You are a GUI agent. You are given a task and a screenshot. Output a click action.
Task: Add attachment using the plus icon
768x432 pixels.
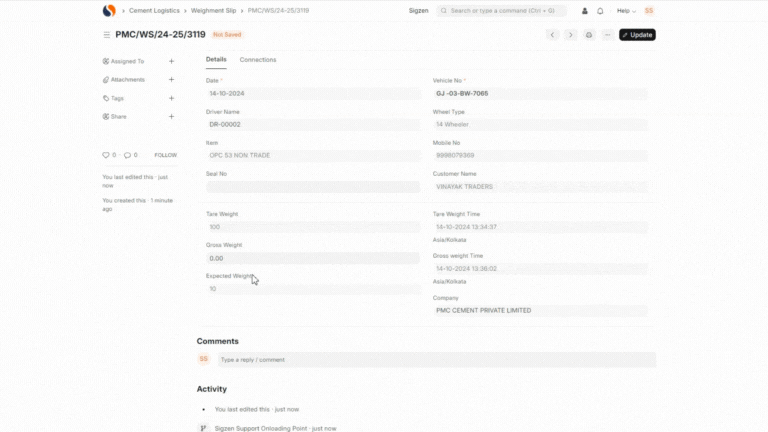[171, 80]
